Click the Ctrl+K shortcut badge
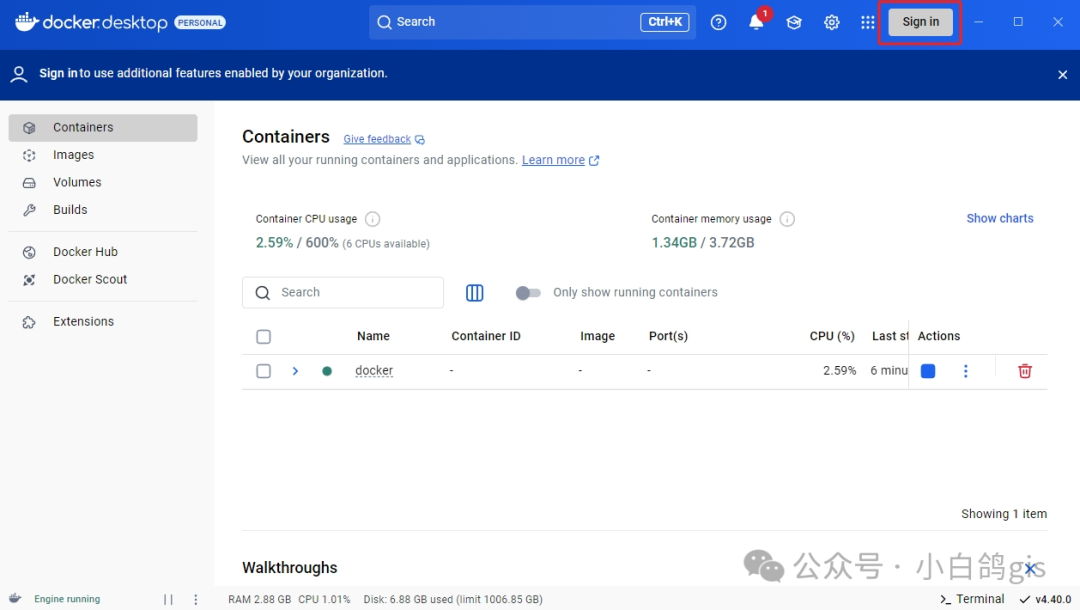The height and width of the screenshot is (610, 1080). (665, 22)
